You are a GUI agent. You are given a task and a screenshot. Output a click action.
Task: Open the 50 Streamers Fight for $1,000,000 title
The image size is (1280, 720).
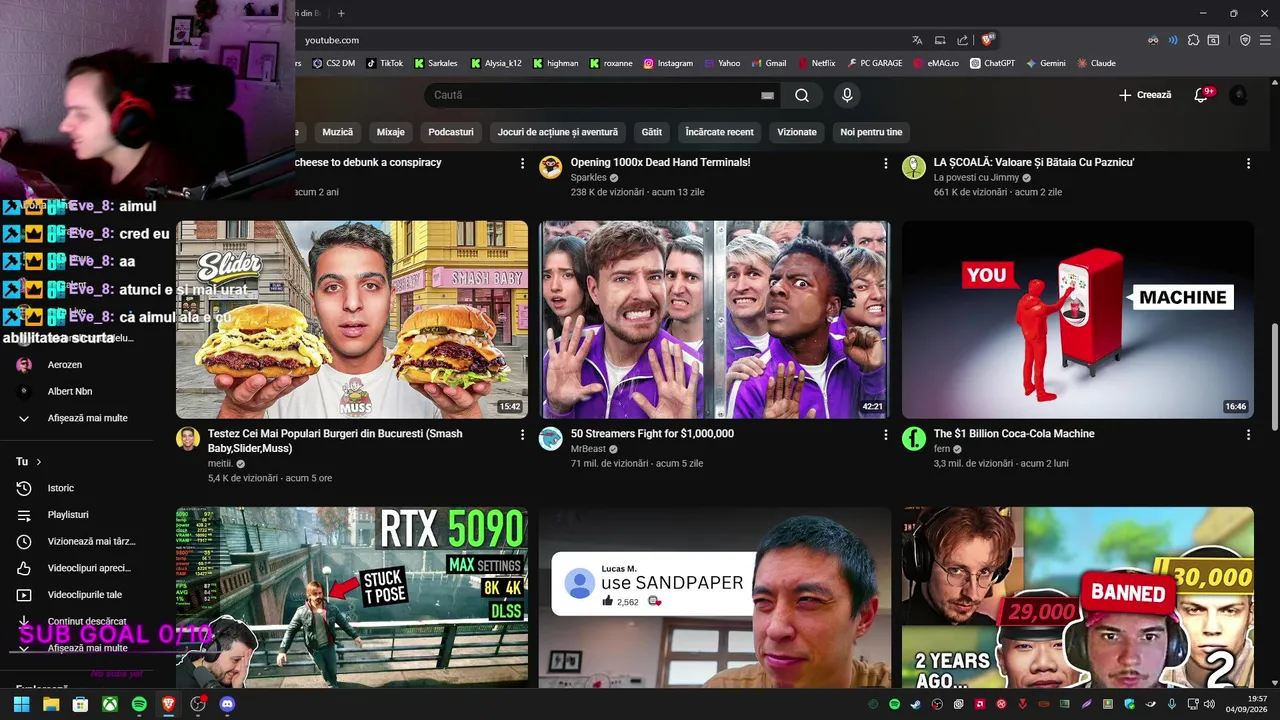pos(652,434)
